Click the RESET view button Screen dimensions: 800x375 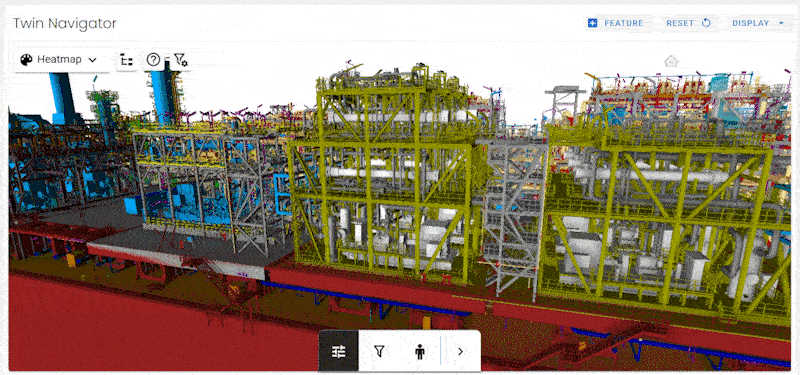688,23
